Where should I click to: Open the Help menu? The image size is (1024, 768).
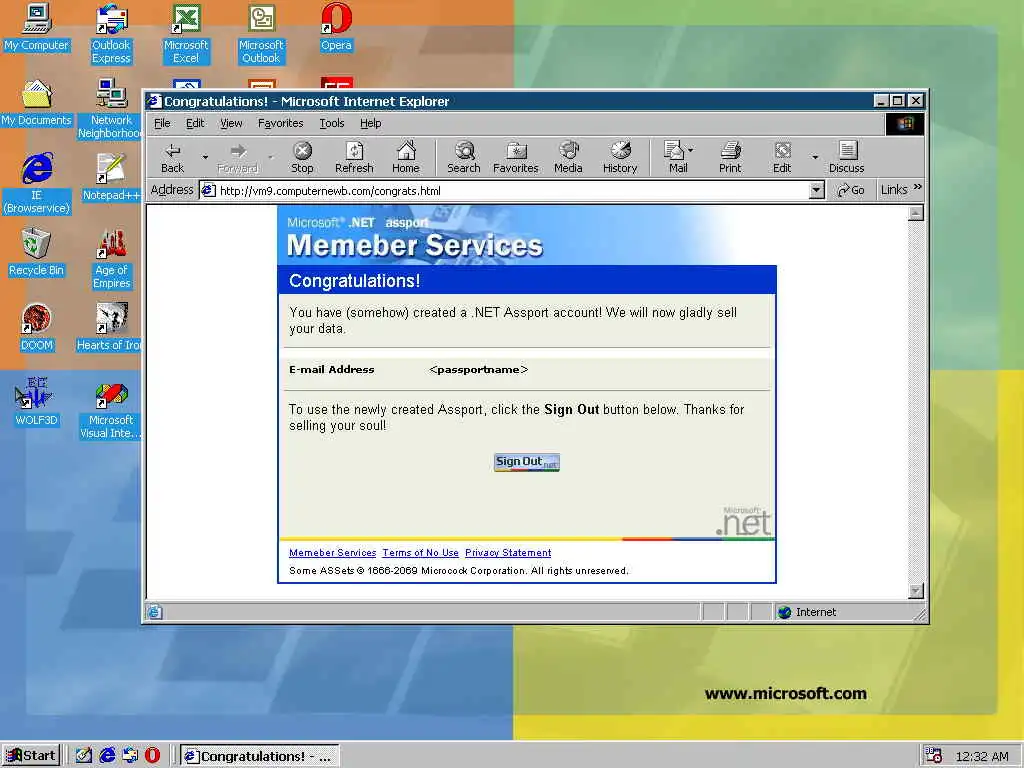(370, 123)
